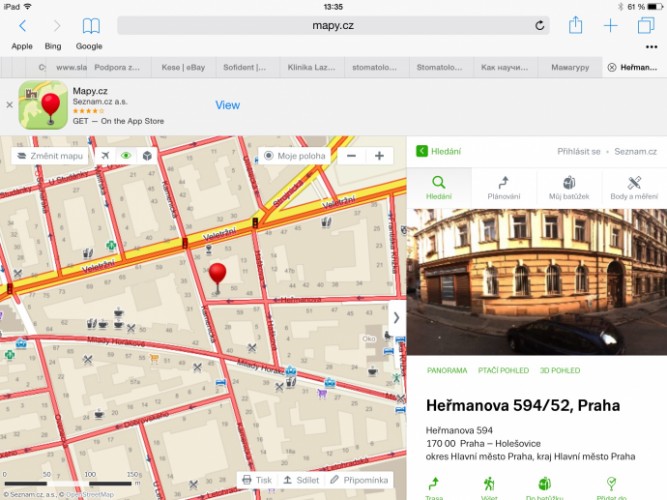Send feedback via Připomínka
667x500 pixels.
(x=359, y=480)
